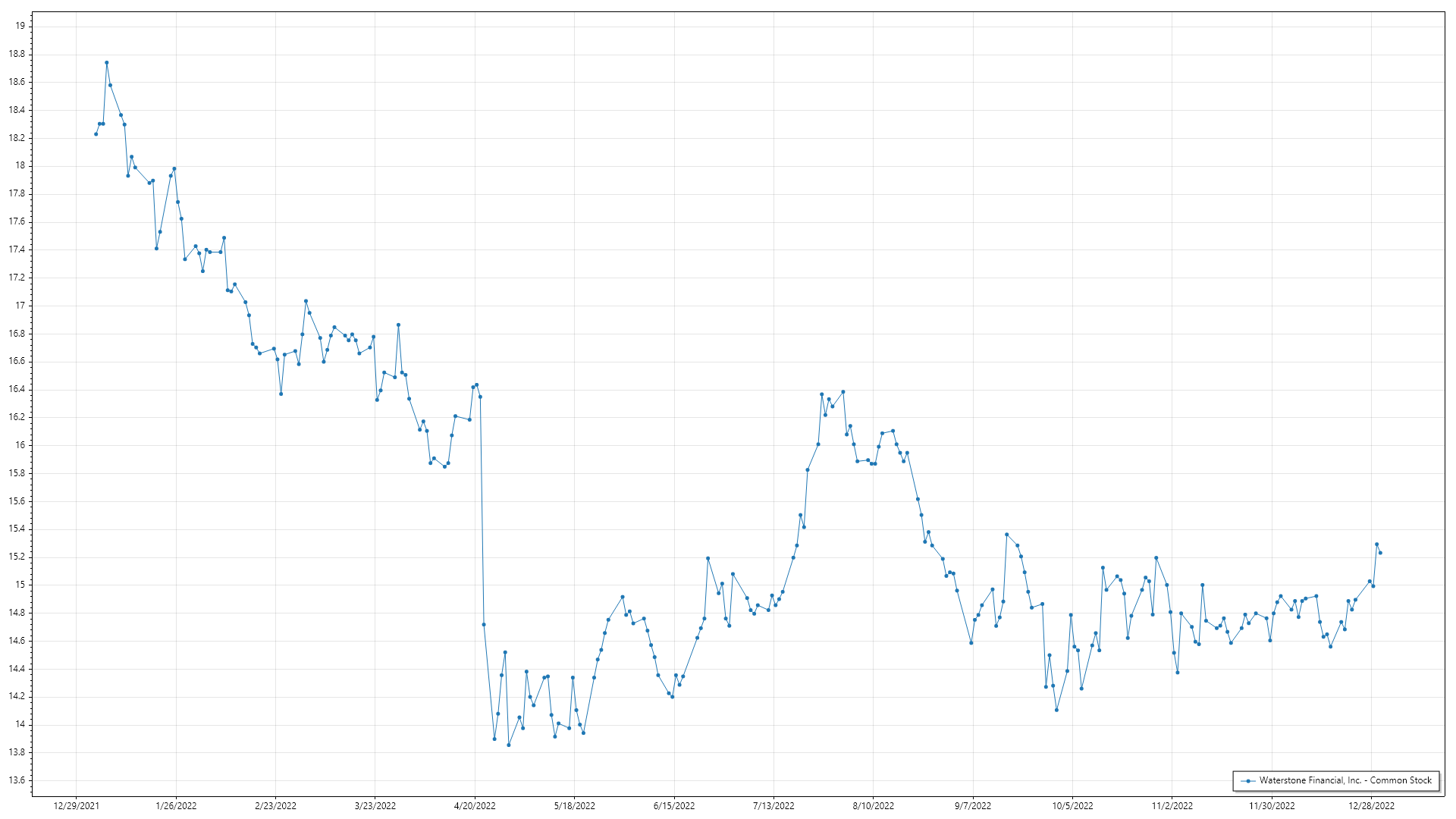
Task: Click the 14.4 label on y-axis
Action: (x=17, y=669)
